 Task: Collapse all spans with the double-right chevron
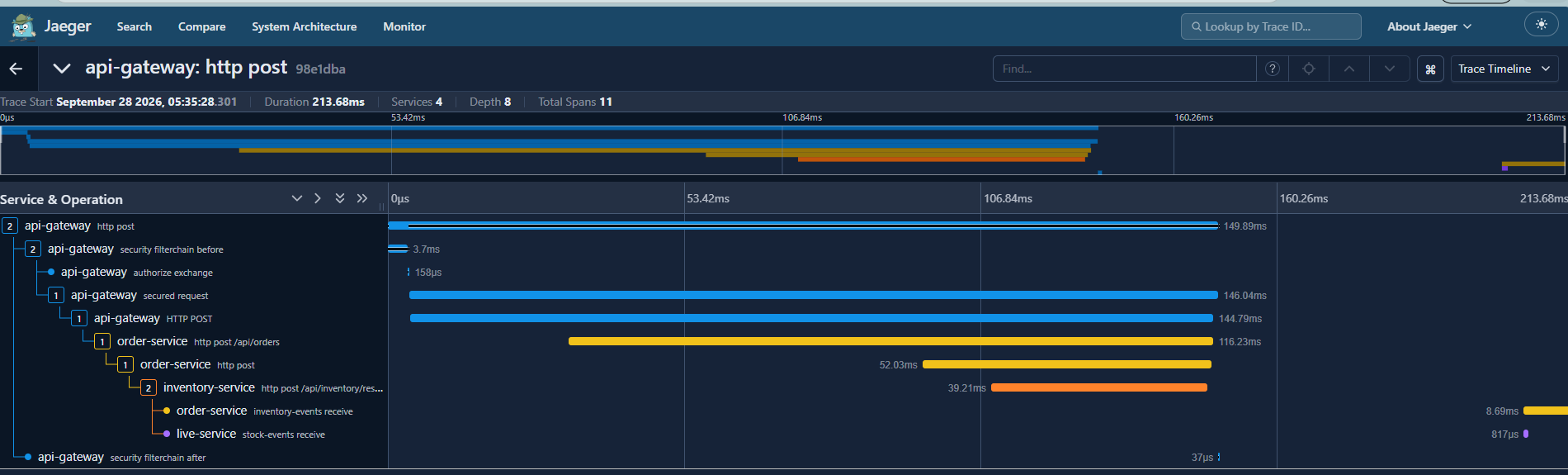tap(361, 198)
